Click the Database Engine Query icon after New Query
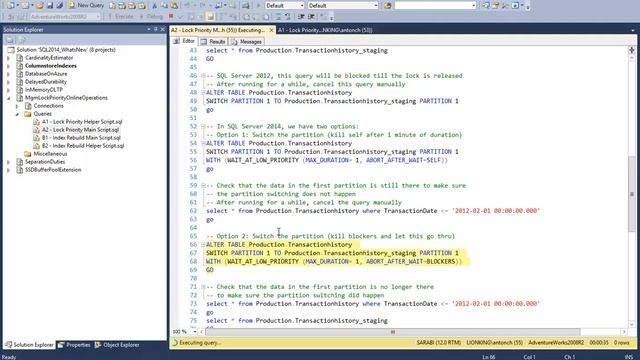640x360 pixels. (112, 6)
